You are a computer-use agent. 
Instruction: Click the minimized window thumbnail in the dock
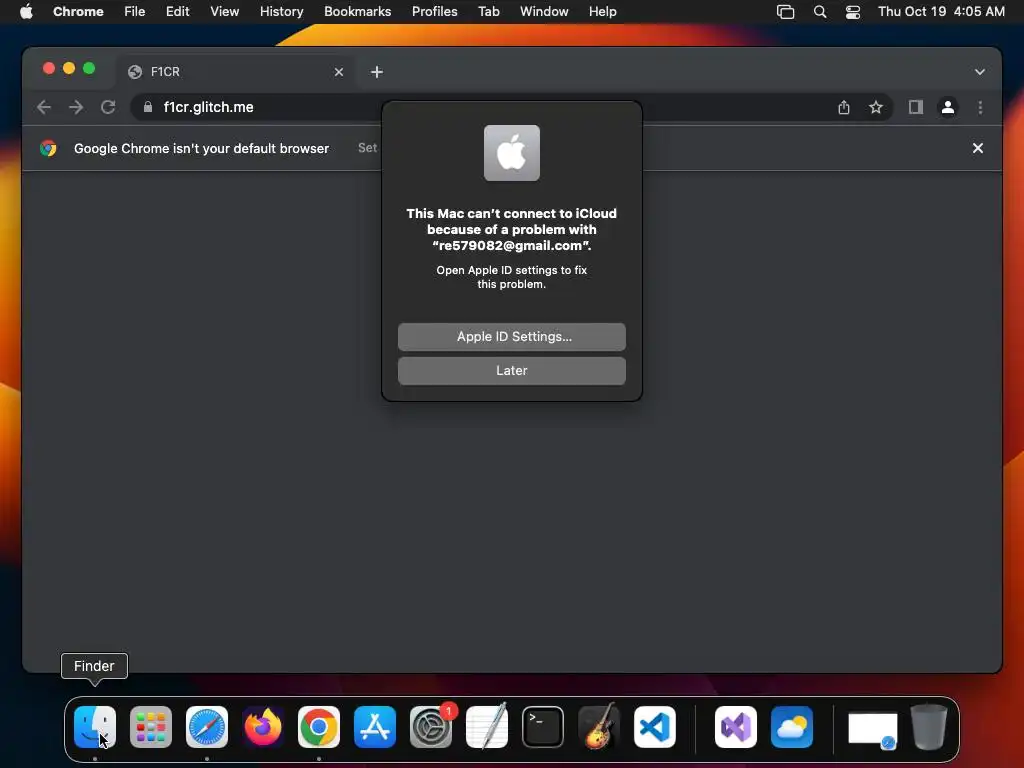point(872,729)
